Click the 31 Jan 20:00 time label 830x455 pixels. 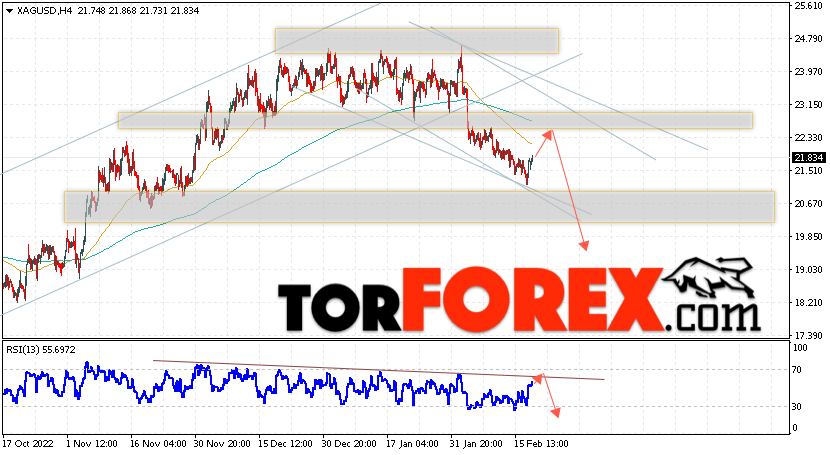[476, 443]
